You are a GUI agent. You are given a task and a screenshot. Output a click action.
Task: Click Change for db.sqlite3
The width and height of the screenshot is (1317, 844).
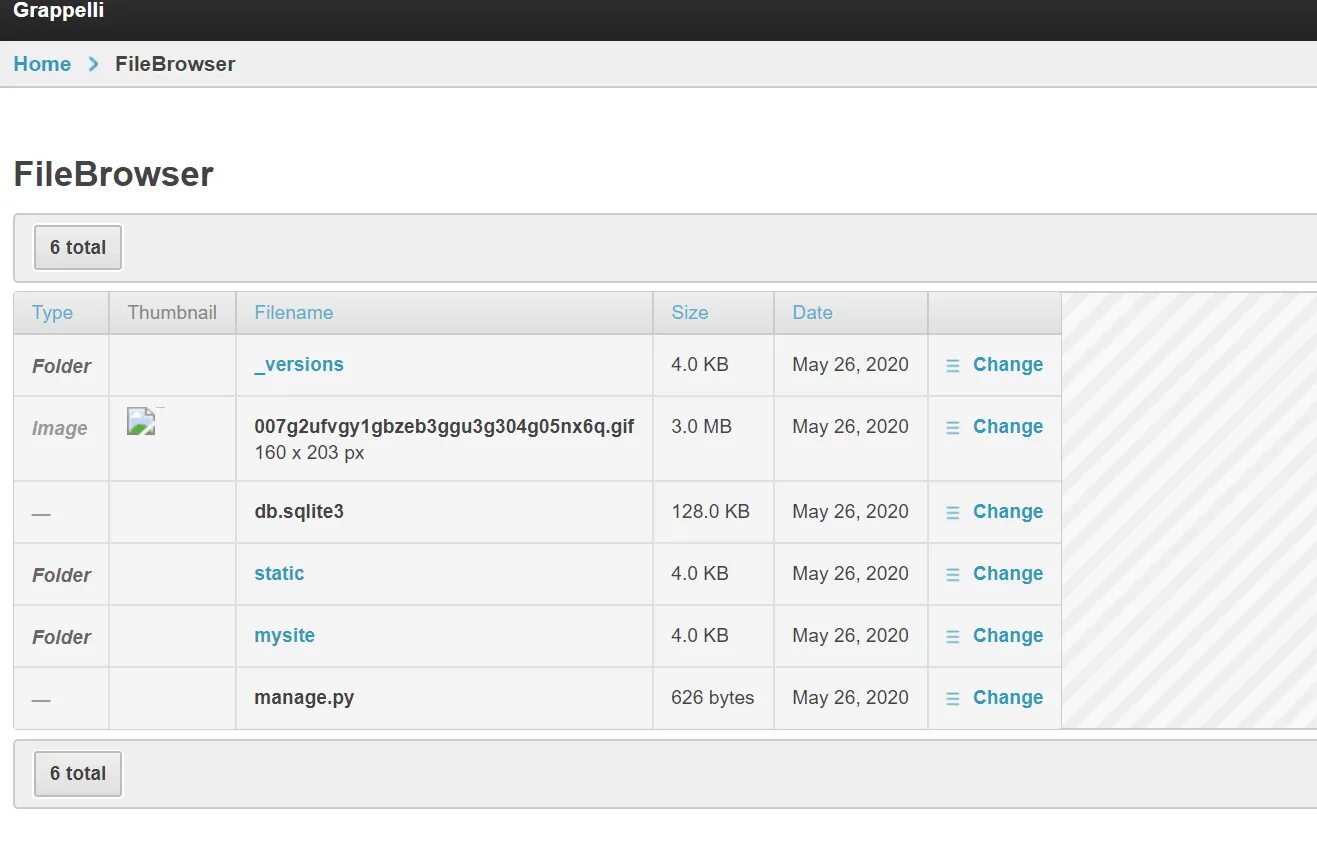coord(1008,512)
